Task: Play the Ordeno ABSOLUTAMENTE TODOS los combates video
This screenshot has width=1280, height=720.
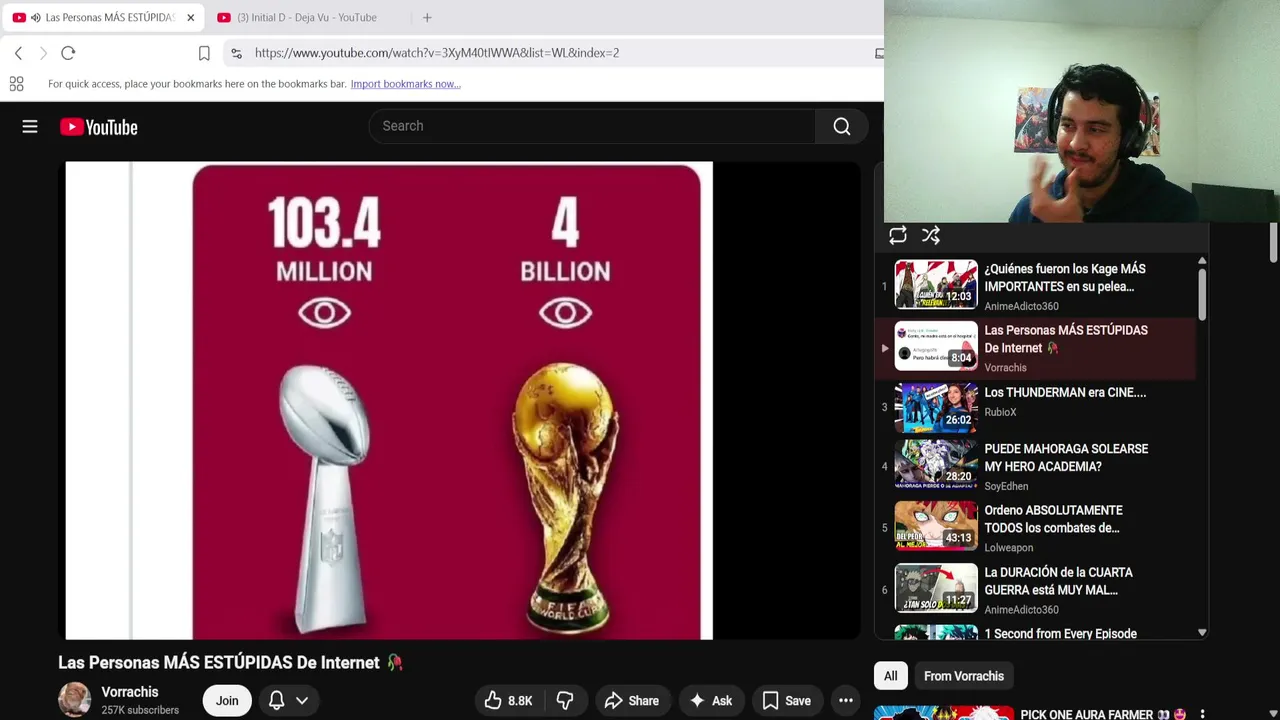Action: point(1038,528)
